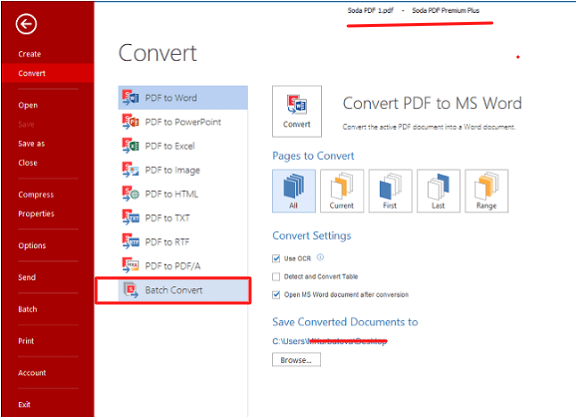This screenshot has width=576, height=417.
Task: Select the PDF to Word label
Action: tap(171, 98)
